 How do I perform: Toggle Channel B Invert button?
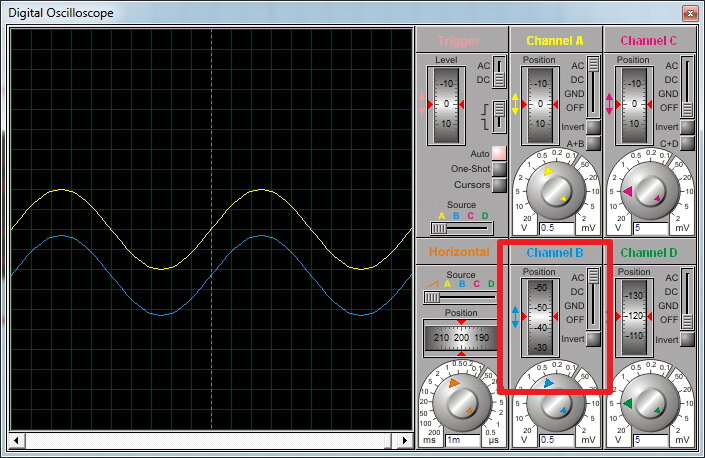[x=593, y=339]
